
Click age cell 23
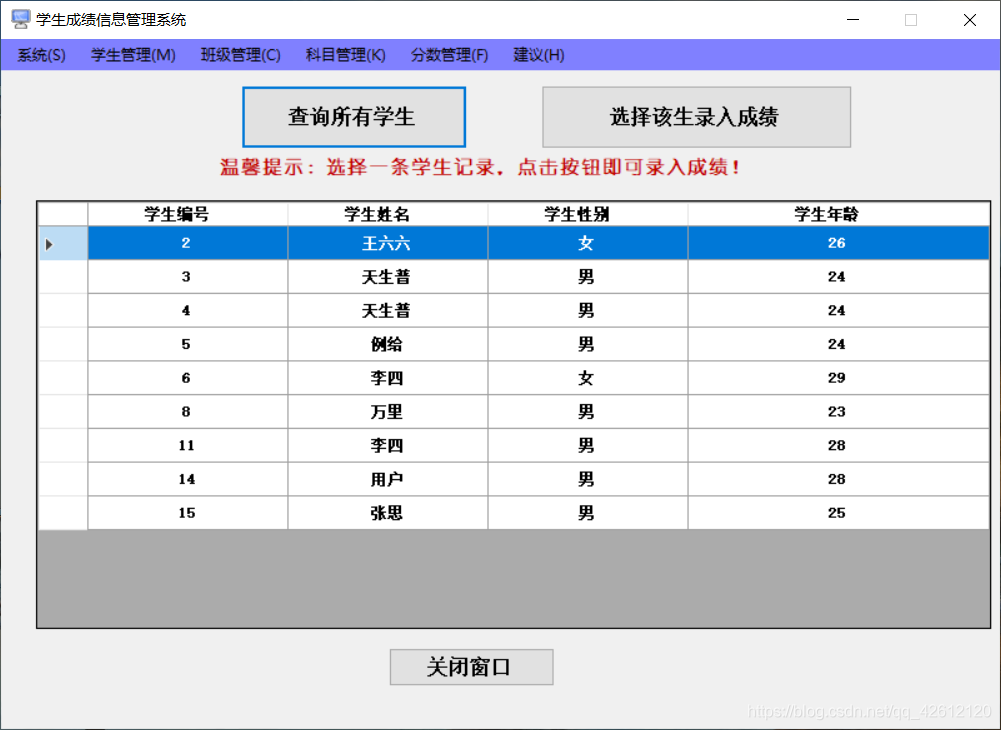[x=839, y=412]
